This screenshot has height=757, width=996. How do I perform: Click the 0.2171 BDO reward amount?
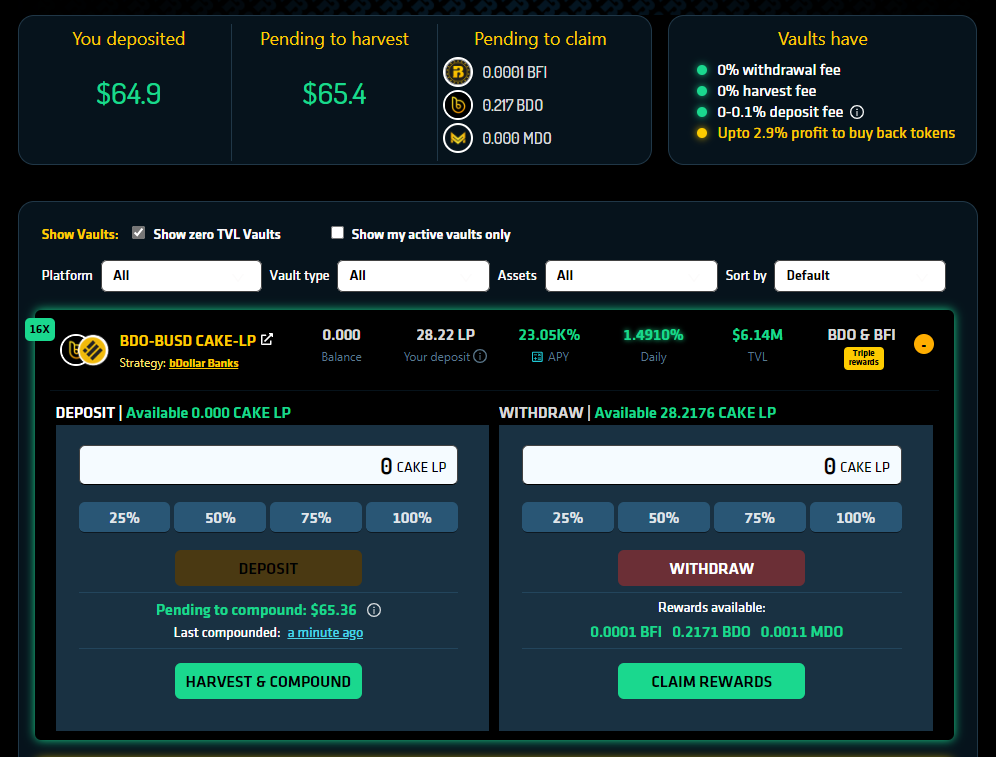[x=711, y=632]
